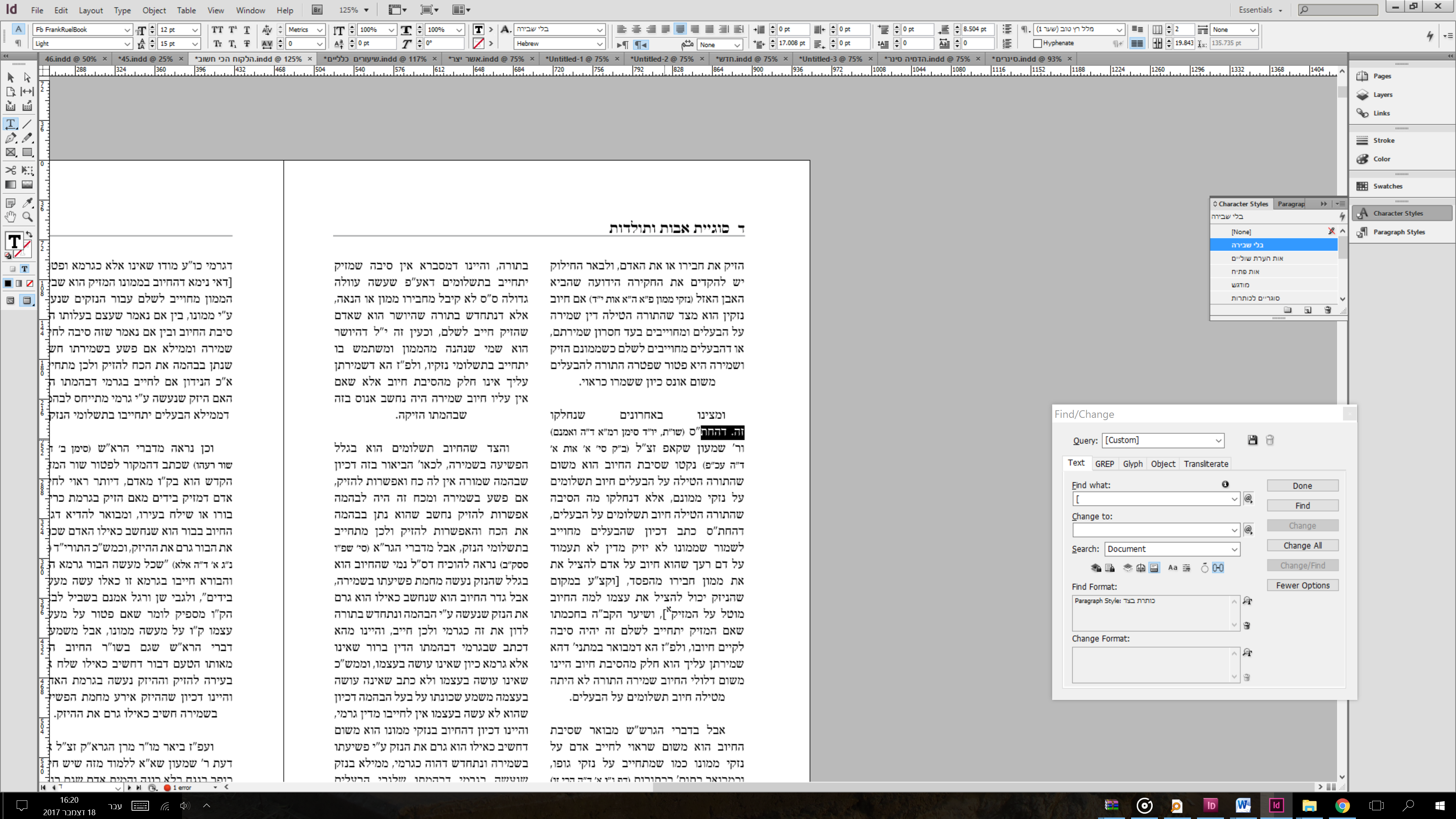Open the Type menu
1456x819 pixels.
122,10
